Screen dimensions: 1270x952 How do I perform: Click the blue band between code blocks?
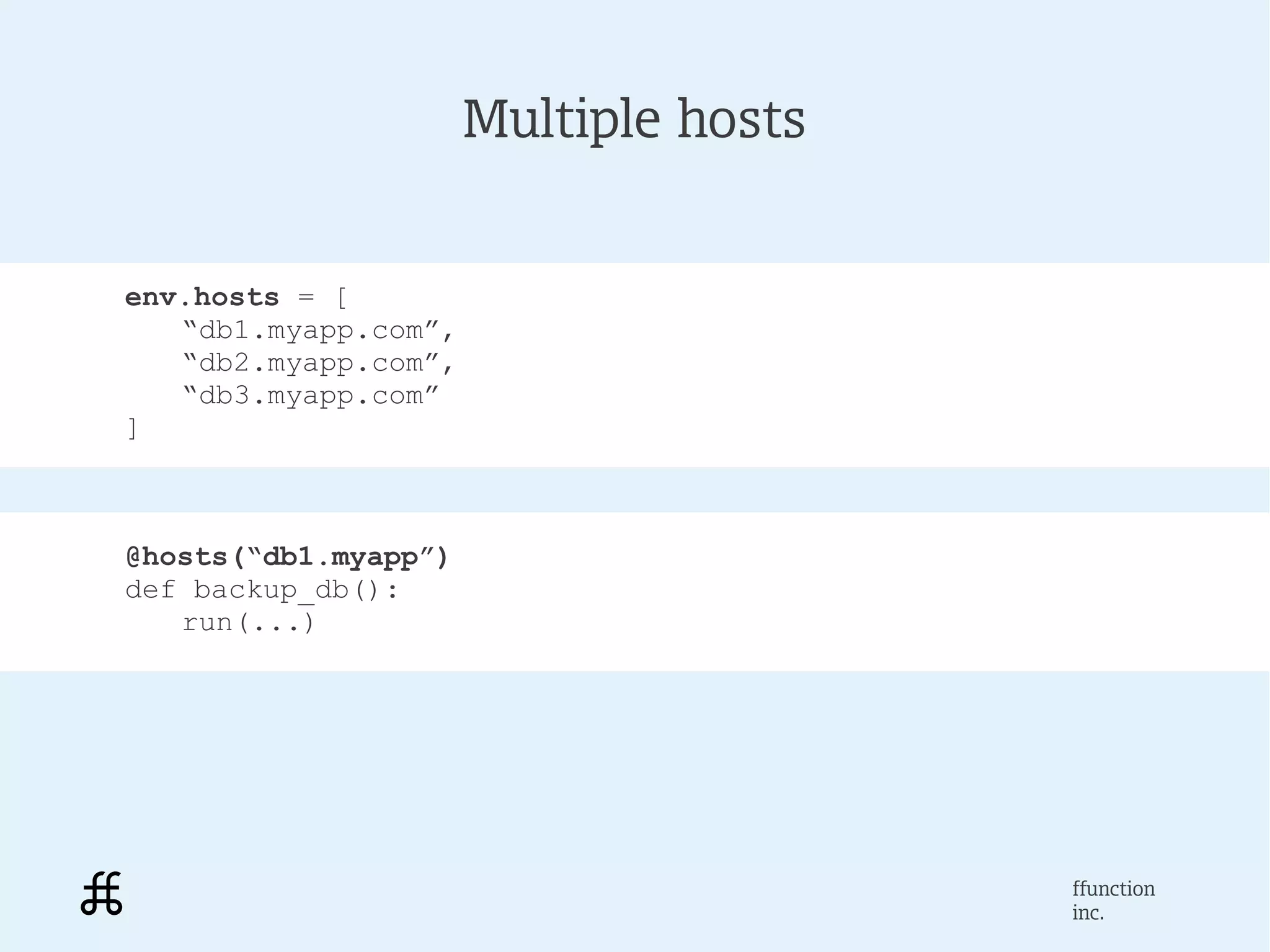coord(635,489)
